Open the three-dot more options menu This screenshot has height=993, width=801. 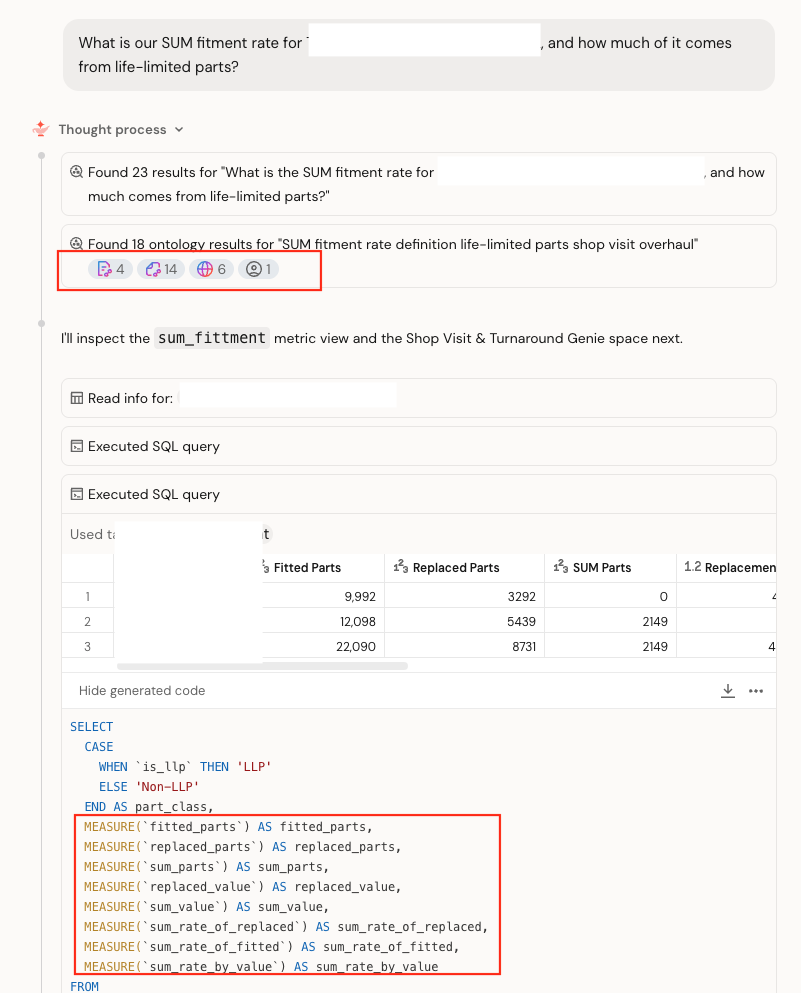[755, 690]
